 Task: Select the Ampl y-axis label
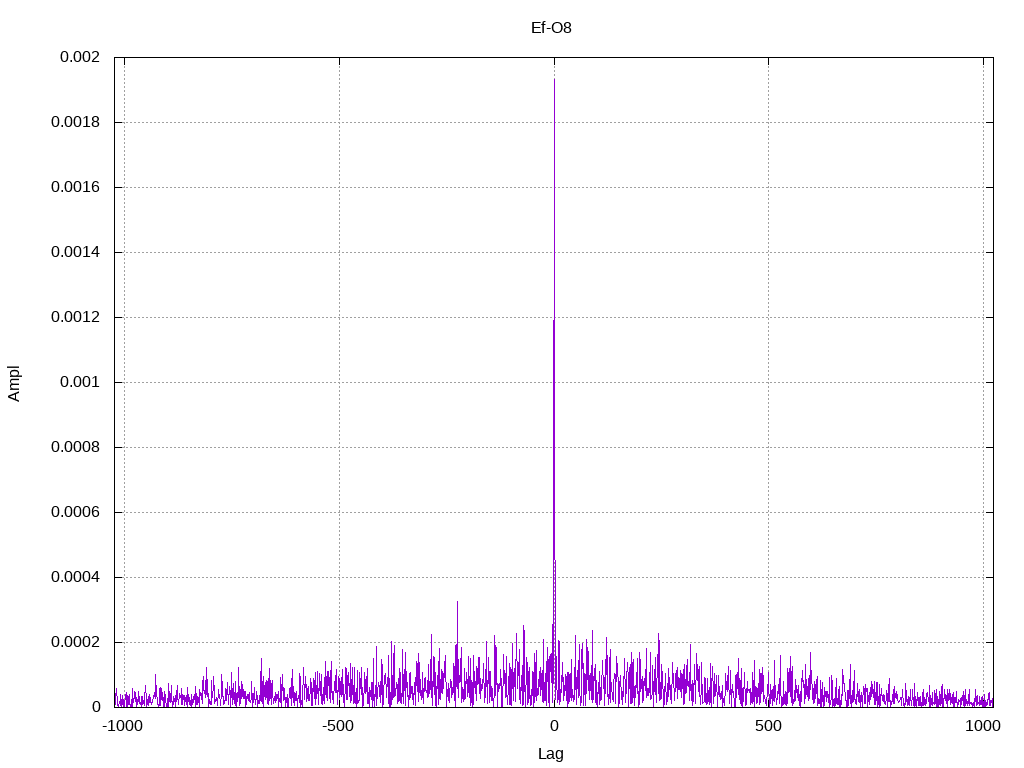(x=14, y=383)
